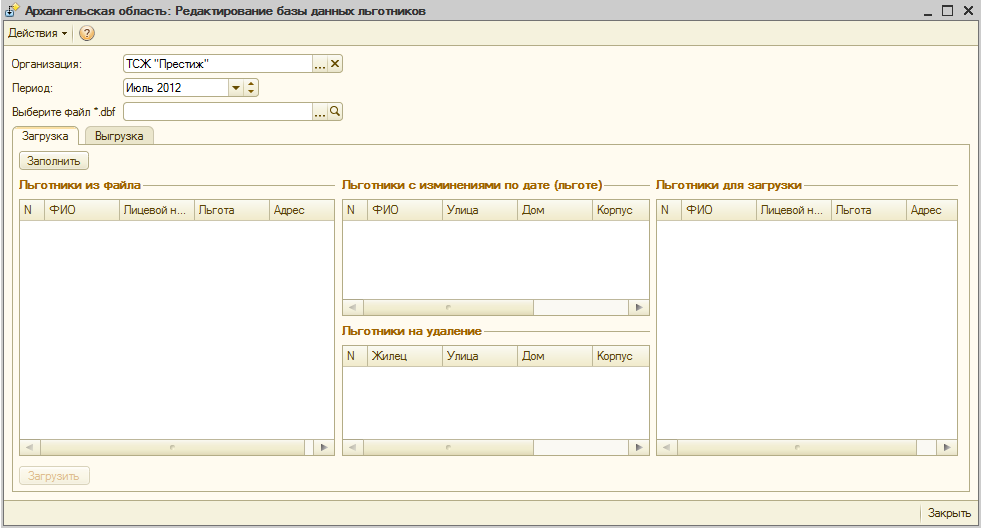The width and height of the screenshot is (981, 528).
Task: Click left scroll arrow under Льготники на удаление
Action: [352, 448]
